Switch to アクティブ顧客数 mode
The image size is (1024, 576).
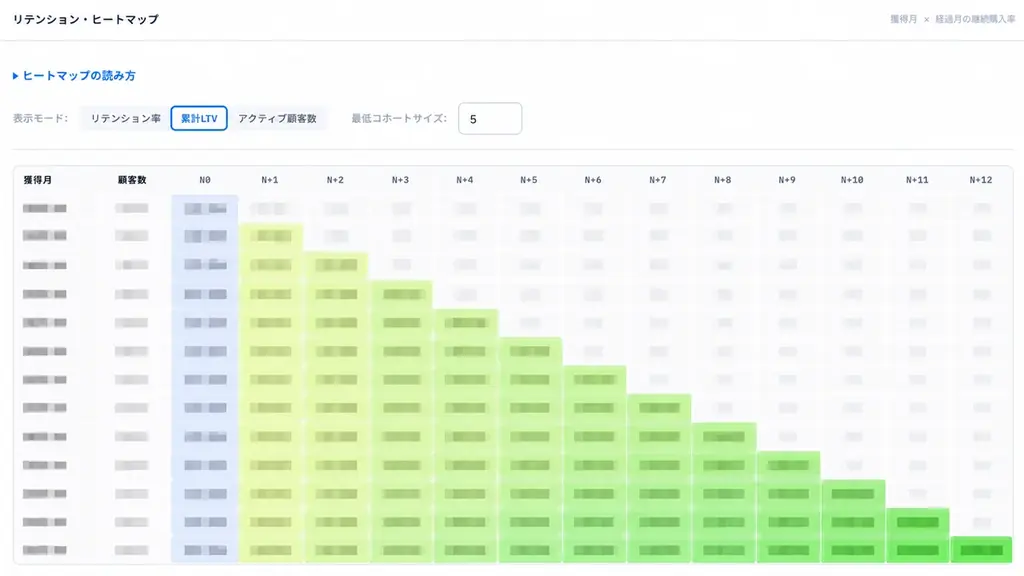(277, 118)
